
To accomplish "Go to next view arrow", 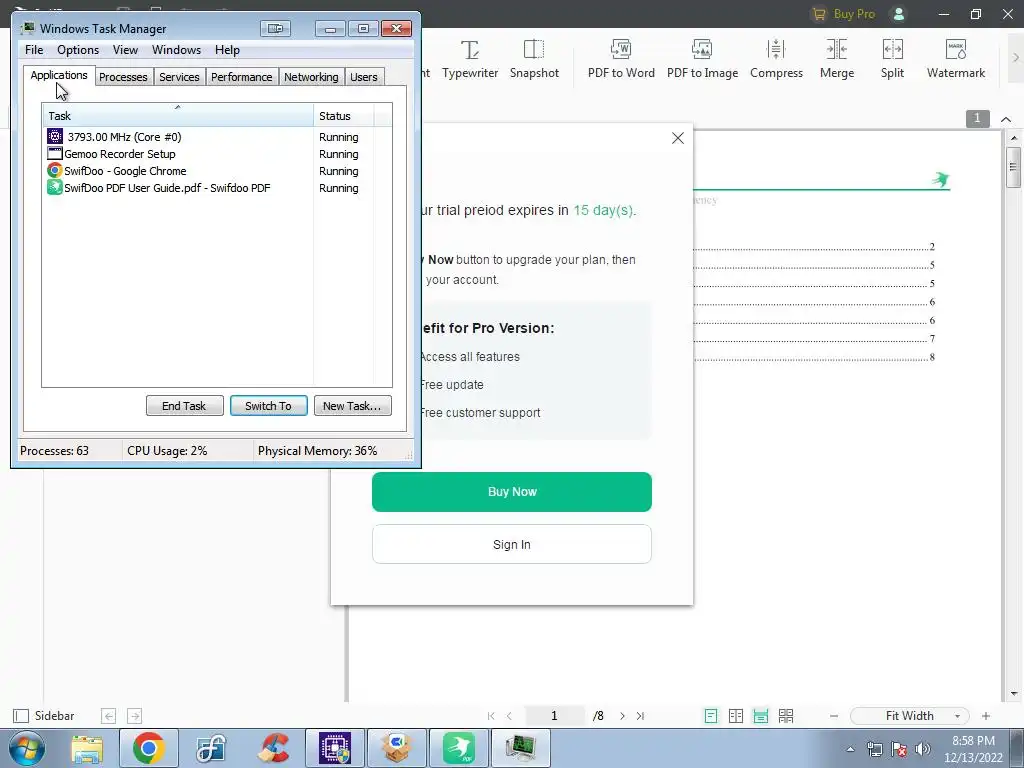I will tap(135, 716).
